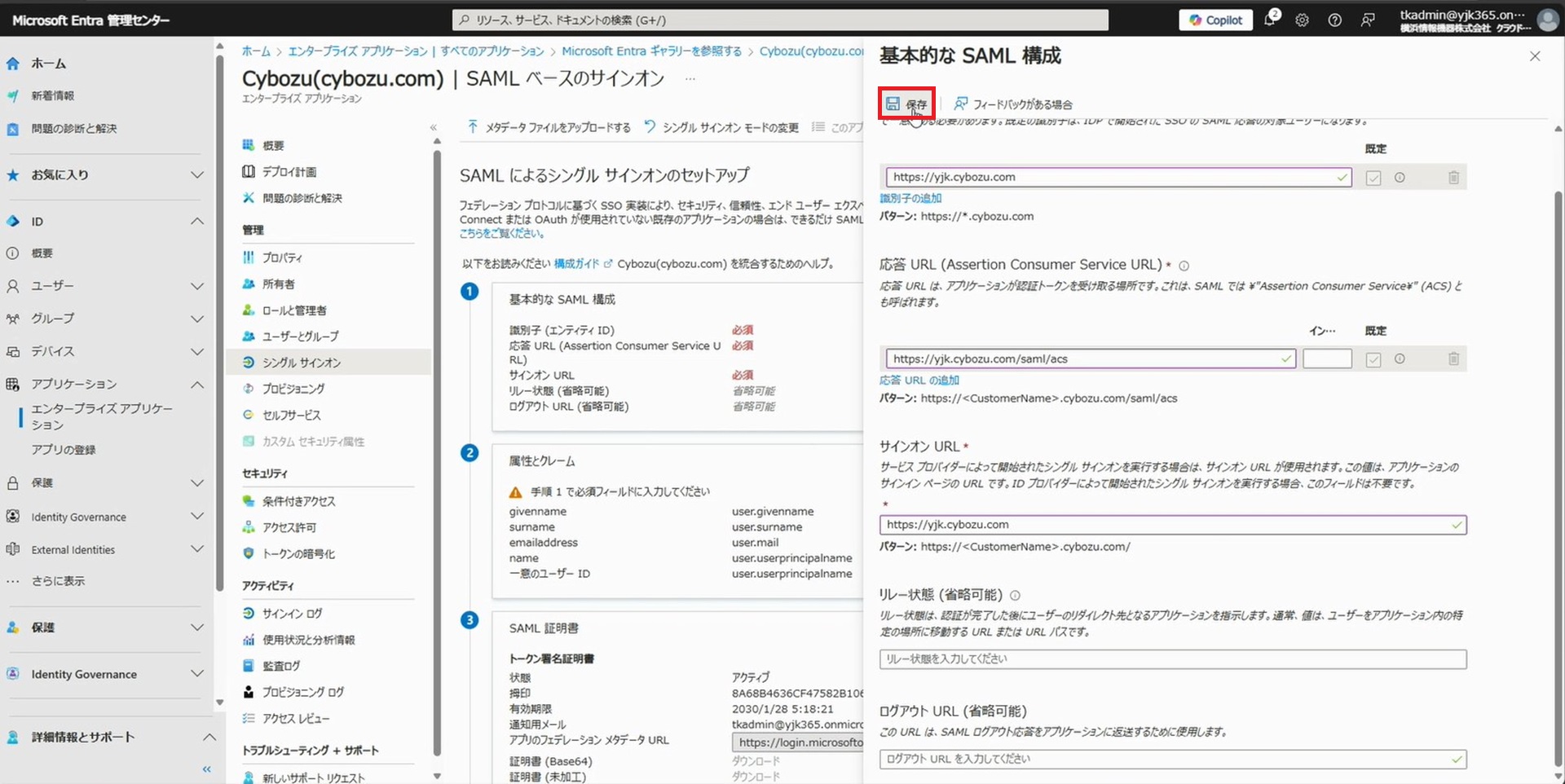Open プロパティ in resource menu

[x=282, y=258]
